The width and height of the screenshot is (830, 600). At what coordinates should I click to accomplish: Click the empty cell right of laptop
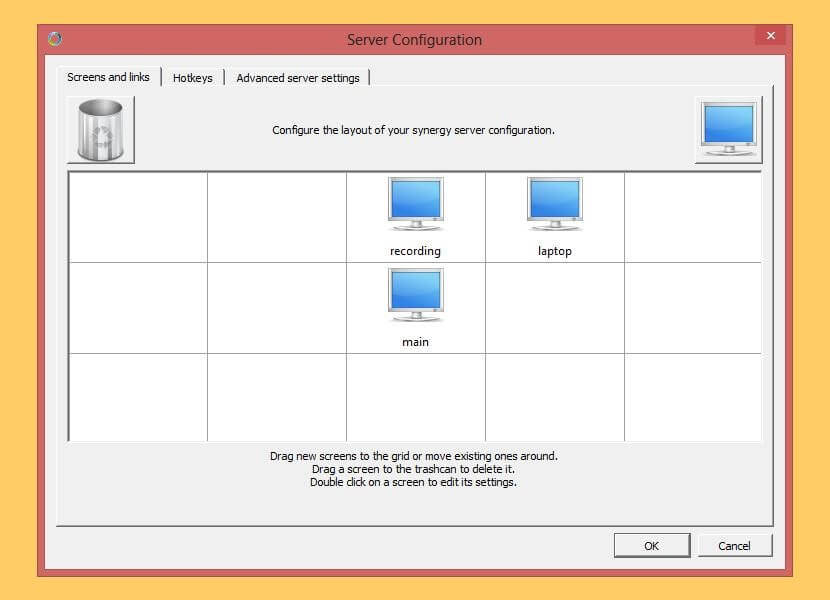(692, 217)
